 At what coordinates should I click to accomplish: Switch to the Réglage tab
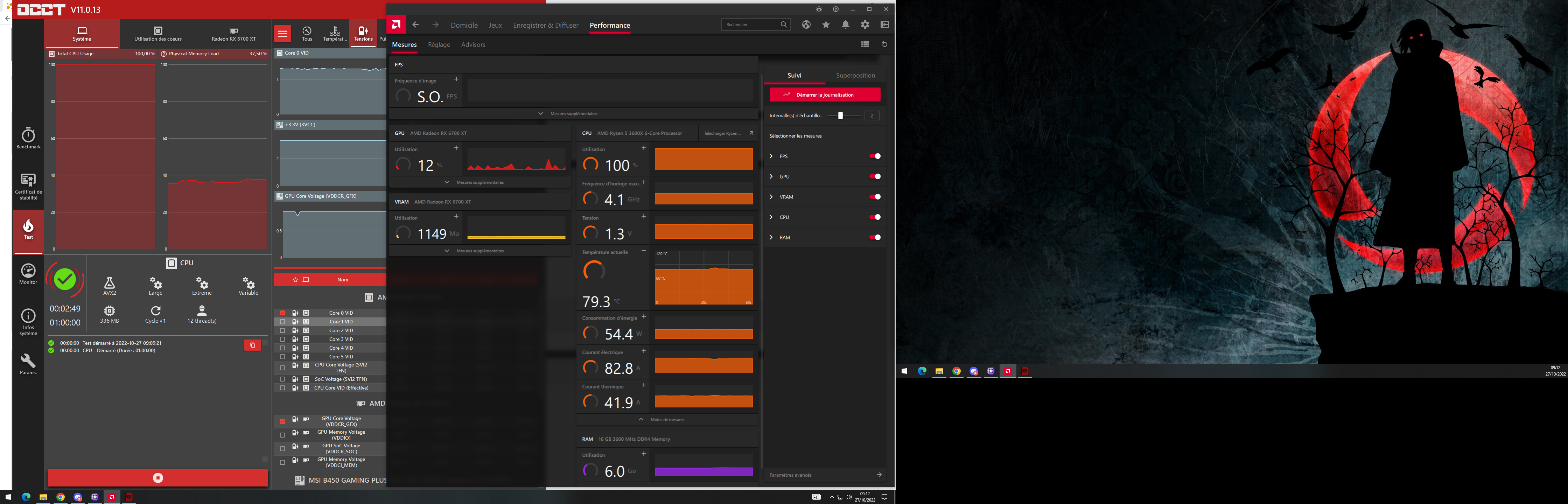[439, 44]
